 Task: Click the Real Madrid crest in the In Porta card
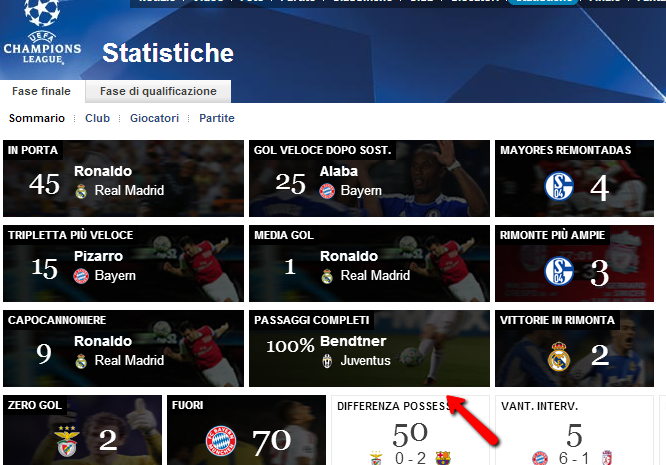[x=81, y=191]
